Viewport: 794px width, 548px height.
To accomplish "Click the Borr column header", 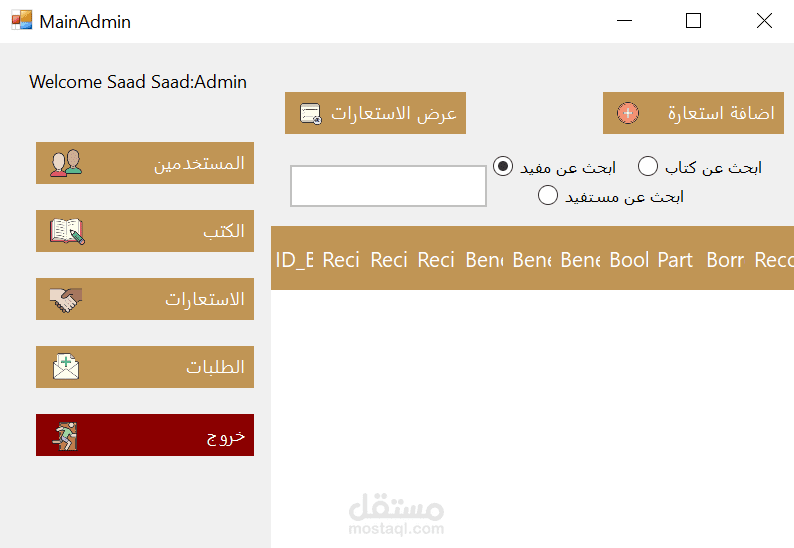I will point(725,260).
